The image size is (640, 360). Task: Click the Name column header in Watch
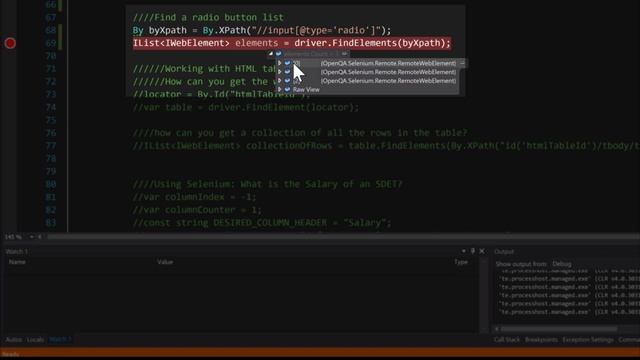(x=17, y=262)
